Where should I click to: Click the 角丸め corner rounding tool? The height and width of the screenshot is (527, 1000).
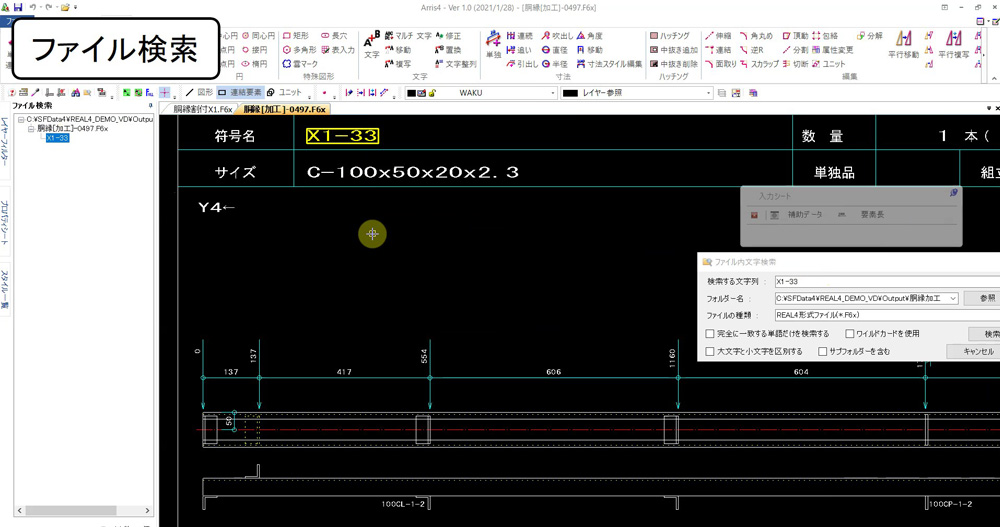pos(755,36)
